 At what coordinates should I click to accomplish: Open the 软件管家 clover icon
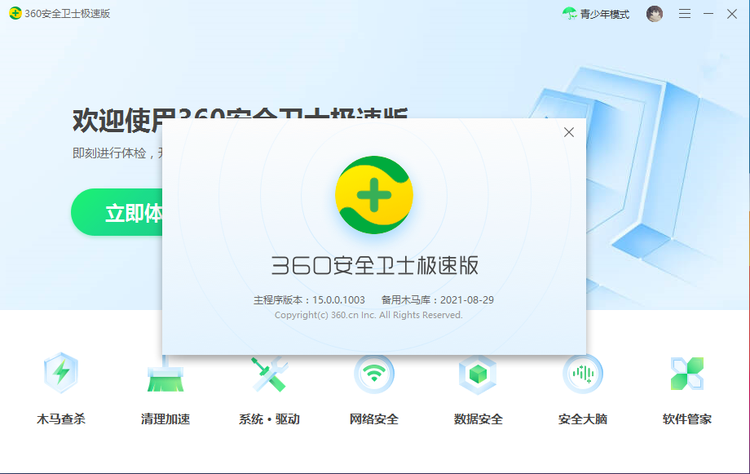point(687,374)
